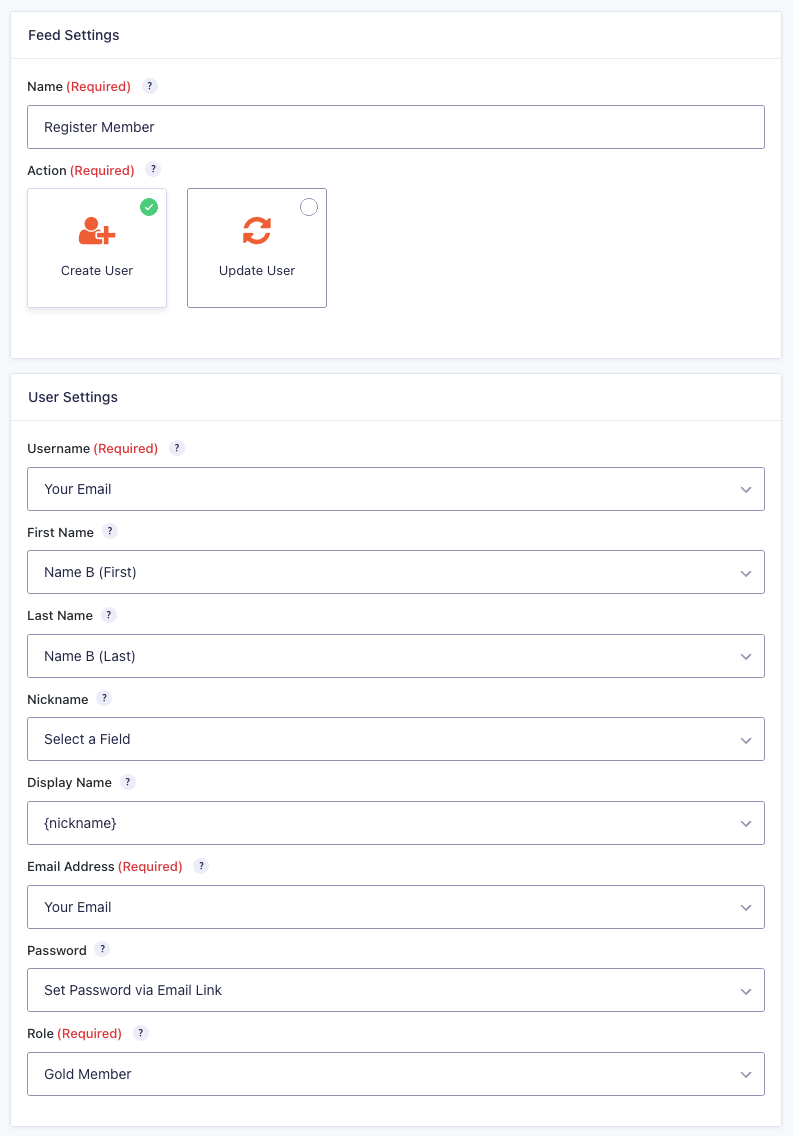The width and height of the screenshot is (793, 1136).
Task: Click the empty radio circle on Update User
Action: [309, 207]
